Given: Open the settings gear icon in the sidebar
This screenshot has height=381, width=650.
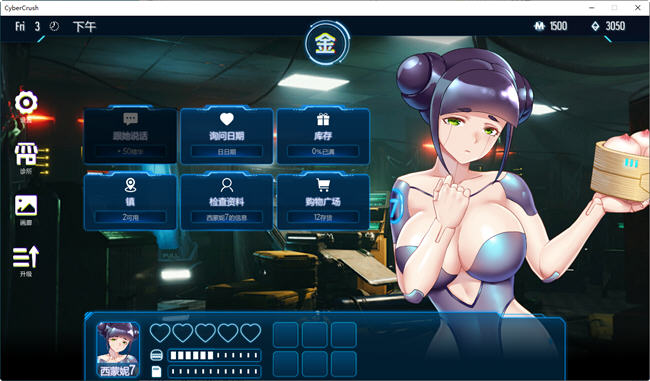Looking at the screenshot, I should coord(26,102).
